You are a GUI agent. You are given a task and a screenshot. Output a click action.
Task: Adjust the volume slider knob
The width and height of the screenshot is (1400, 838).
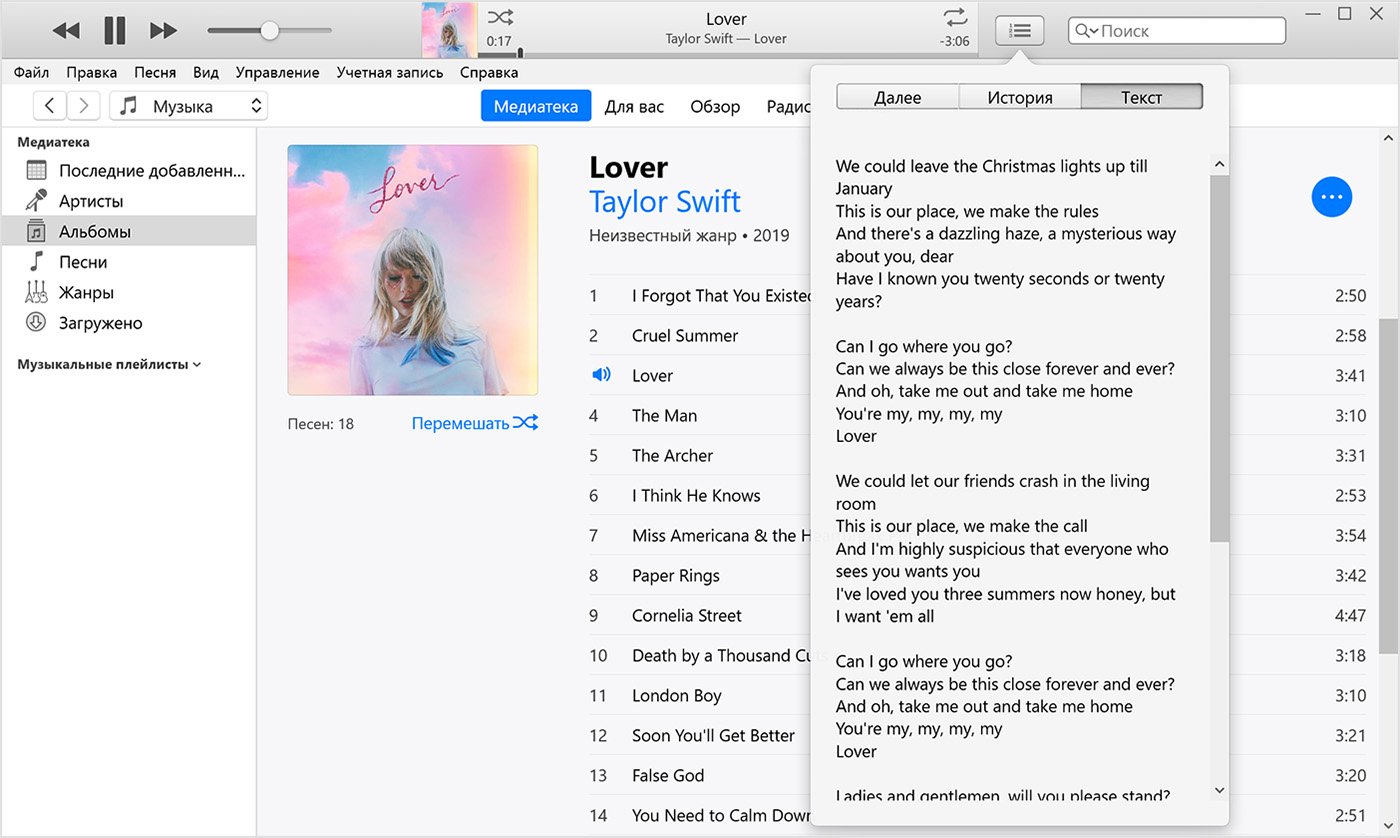click(269, 31)
